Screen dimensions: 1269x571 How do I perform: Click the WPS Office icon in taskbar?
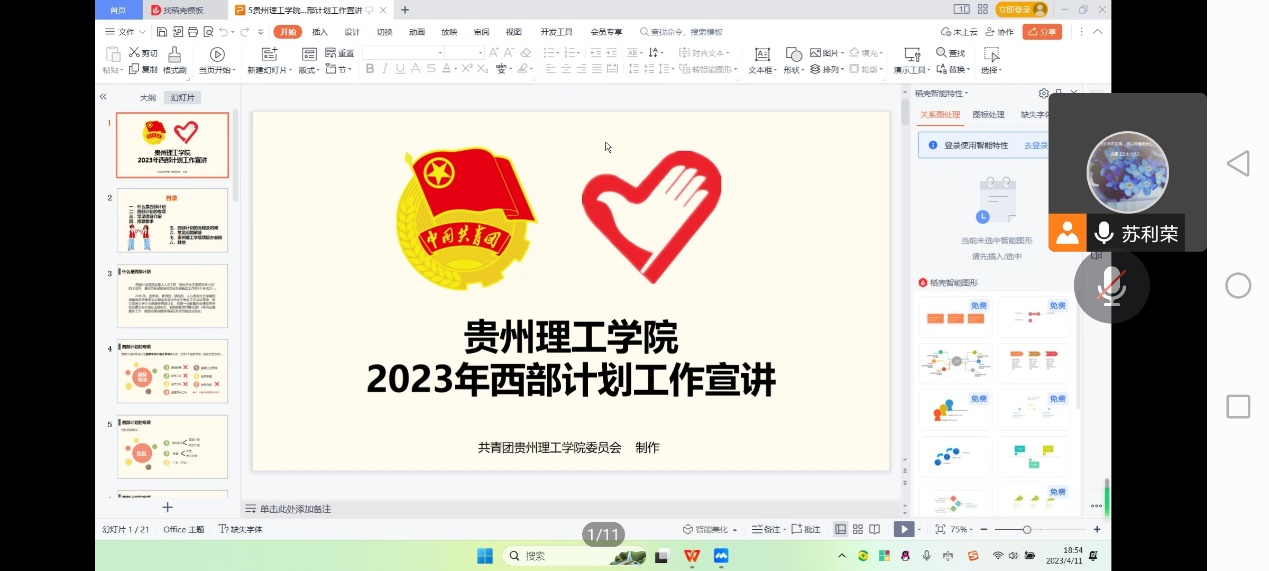[692, 556]
